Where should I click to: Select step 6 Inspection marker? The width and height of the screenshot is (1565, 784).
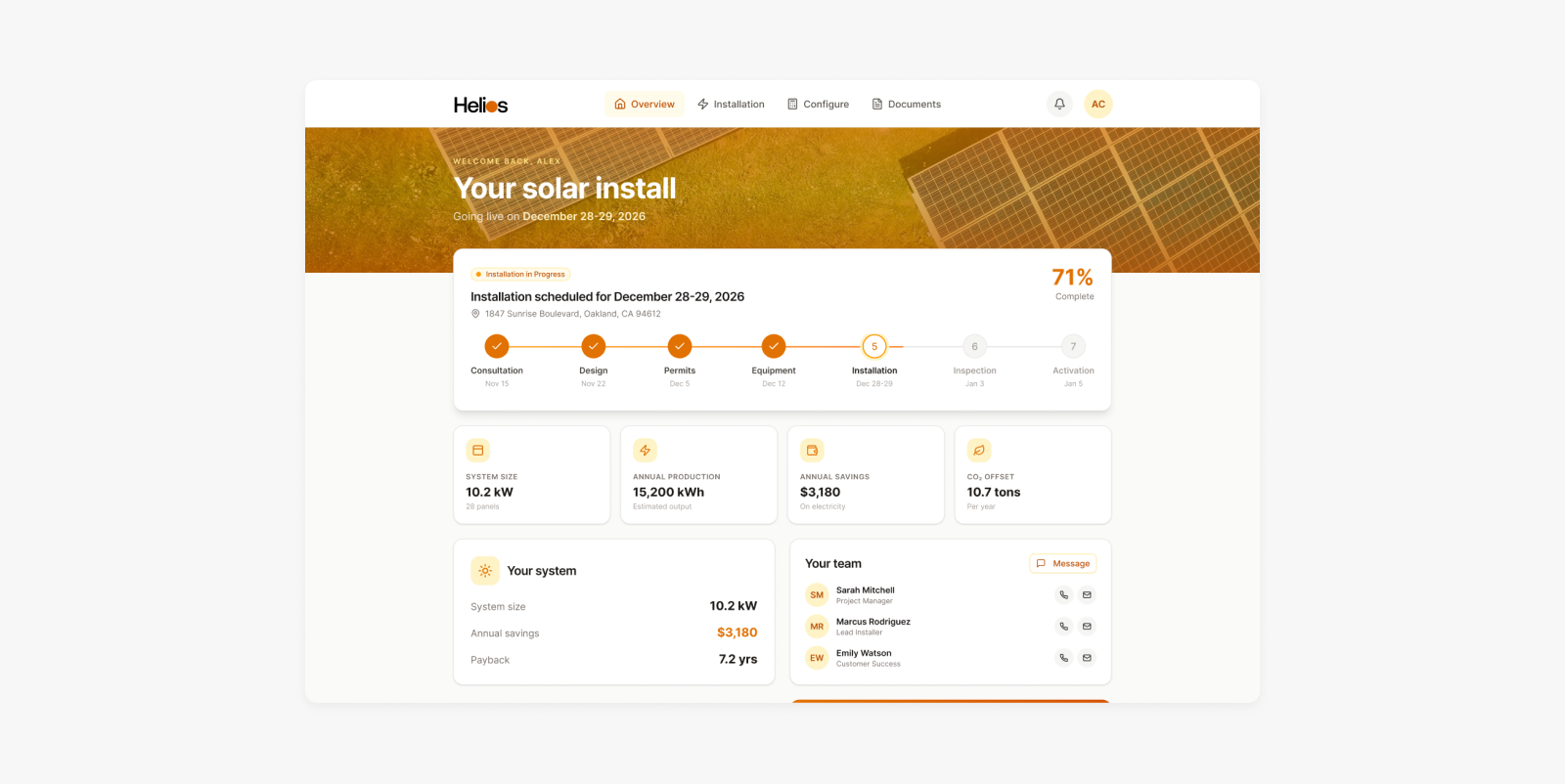pos(974,346)
